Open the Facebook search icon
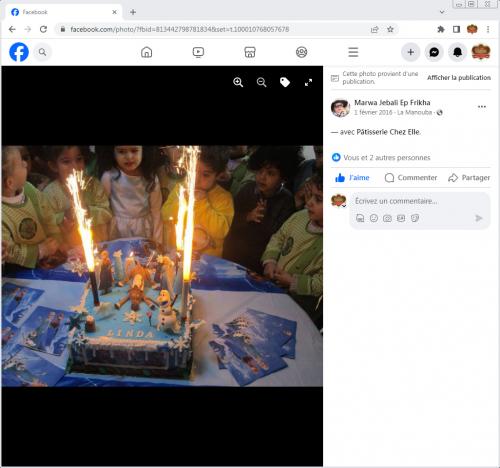The width and height of the screenshot is (500, 468). pyautogui.click(x=42, y=52)
